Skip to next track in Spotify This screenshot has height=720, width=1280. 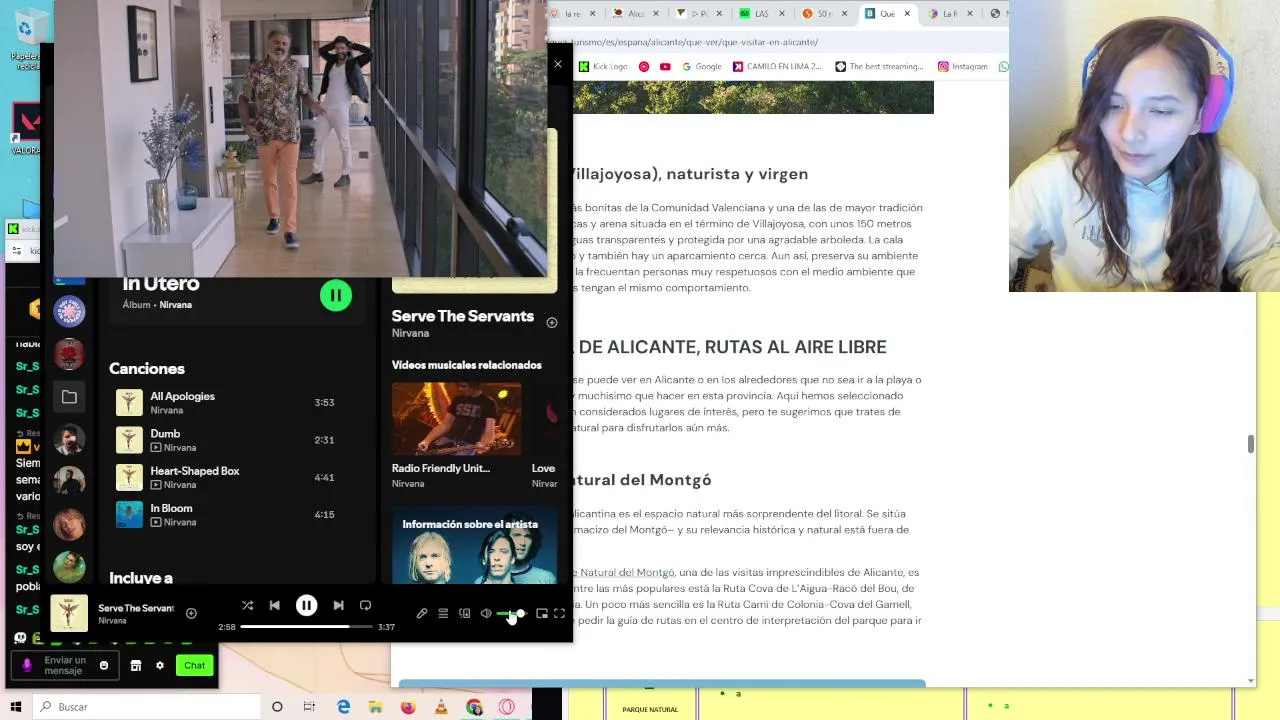(338, 605)
